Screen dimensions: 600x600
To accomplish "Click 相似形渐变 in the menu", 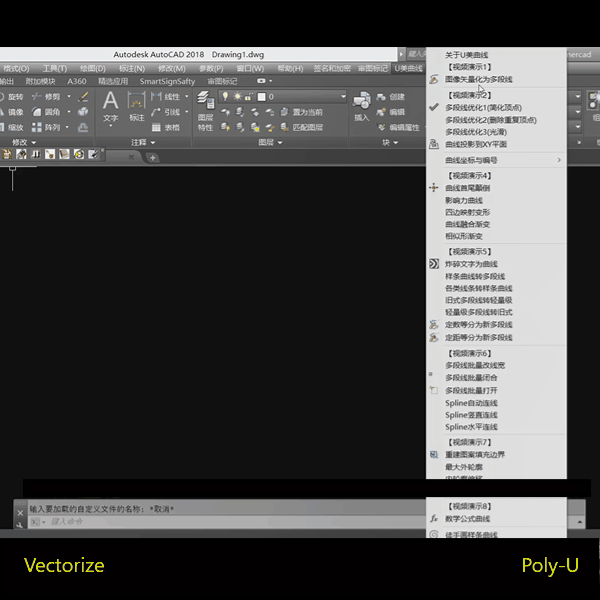I will [x=463, y=236].
